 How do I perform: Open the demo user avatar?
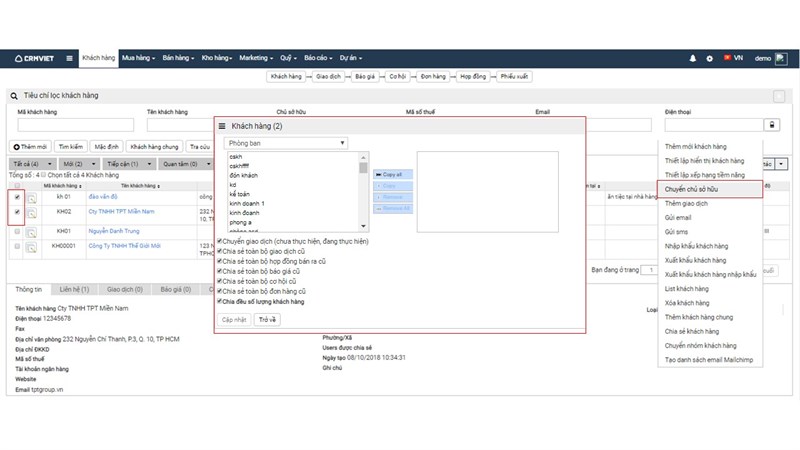pyautogui.click(x=781, y=59)
